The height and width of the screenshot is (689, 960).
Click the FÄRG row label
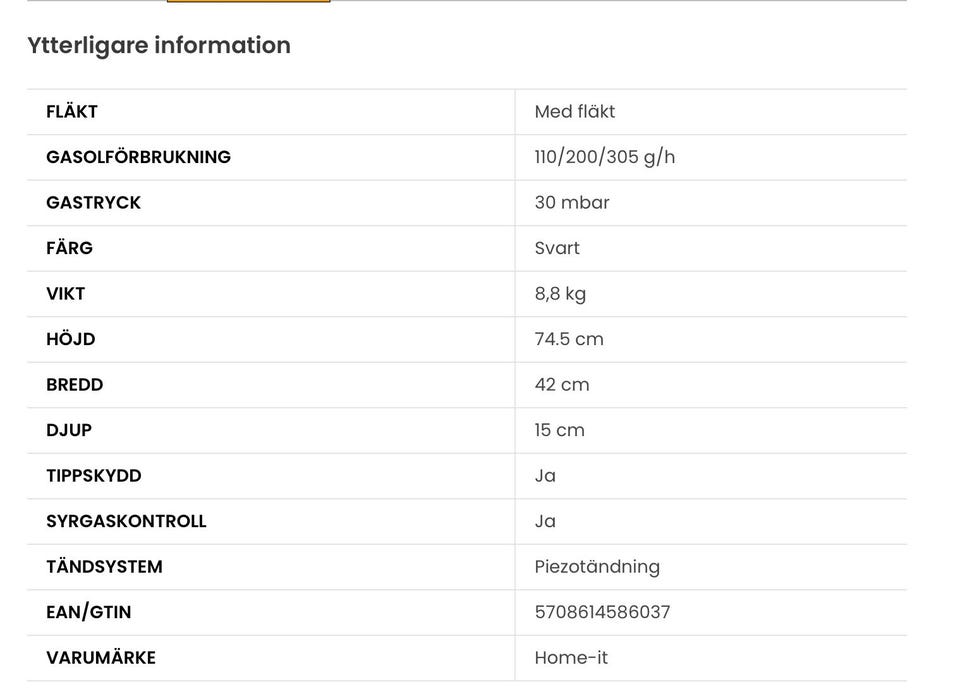click(x=69, y=248)
